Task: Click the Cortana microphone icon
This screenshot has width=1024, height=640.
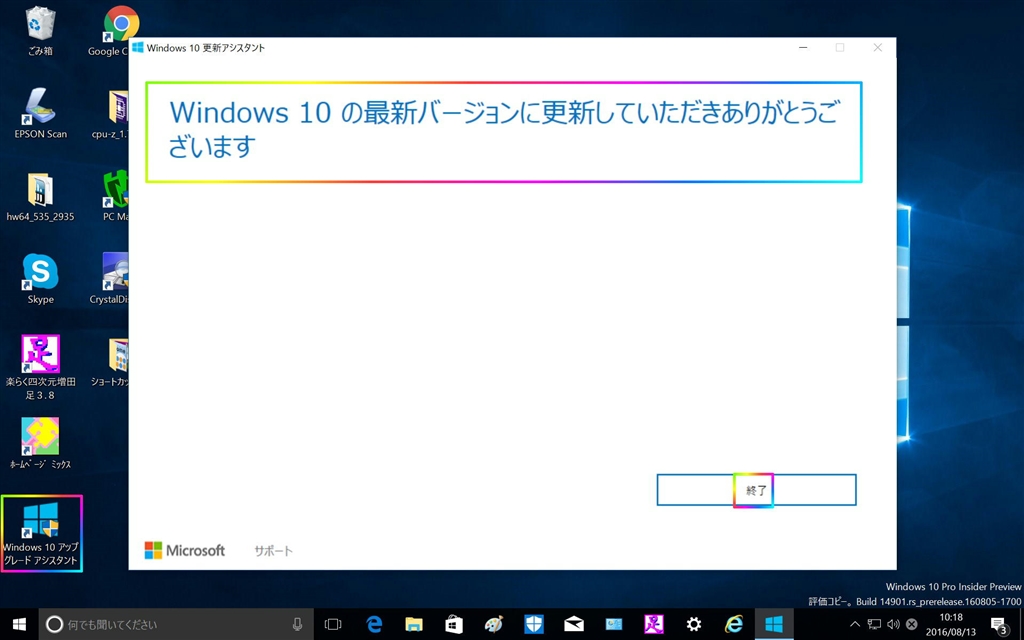Action: 297,624
